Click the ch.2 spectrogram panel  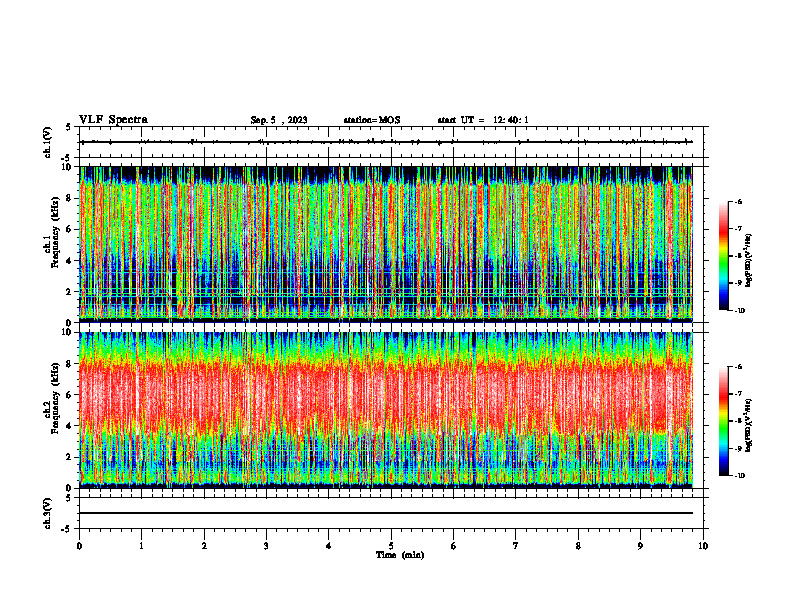[x=386, y=410]
